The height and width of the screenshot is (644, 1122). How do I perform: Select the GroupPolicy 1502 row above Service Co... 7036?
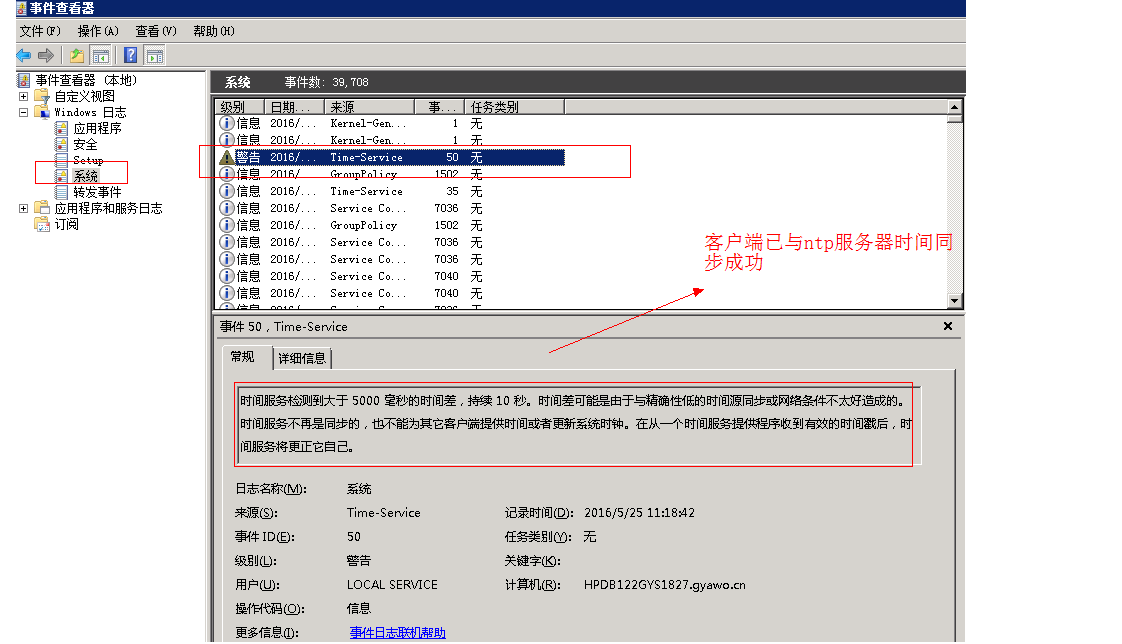(x=391, y=225)
